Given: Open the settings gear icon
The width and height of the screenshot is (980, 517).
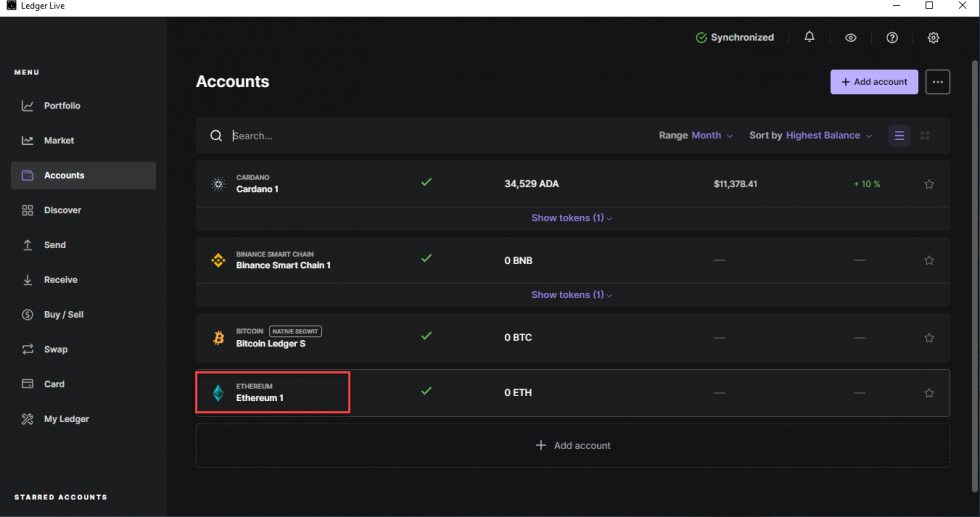Looking at the screenshot, I should click(933, 38).
